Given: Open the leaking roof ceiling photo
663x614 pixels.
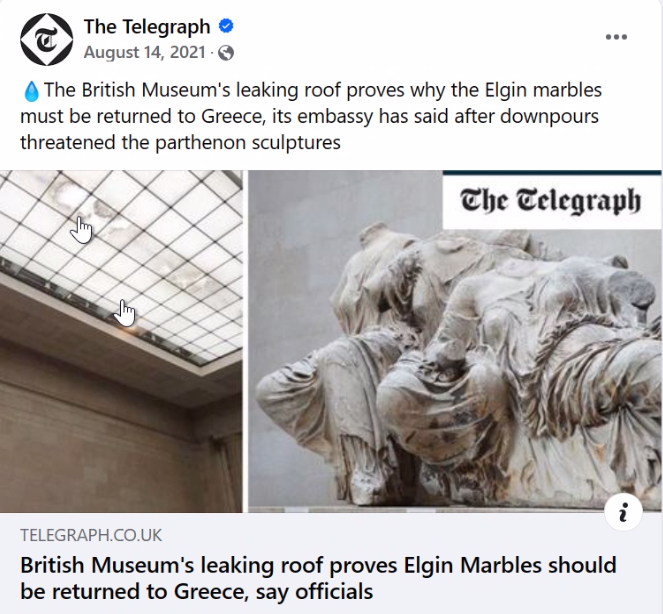Looking at the screenshot, I should point(121,341).
